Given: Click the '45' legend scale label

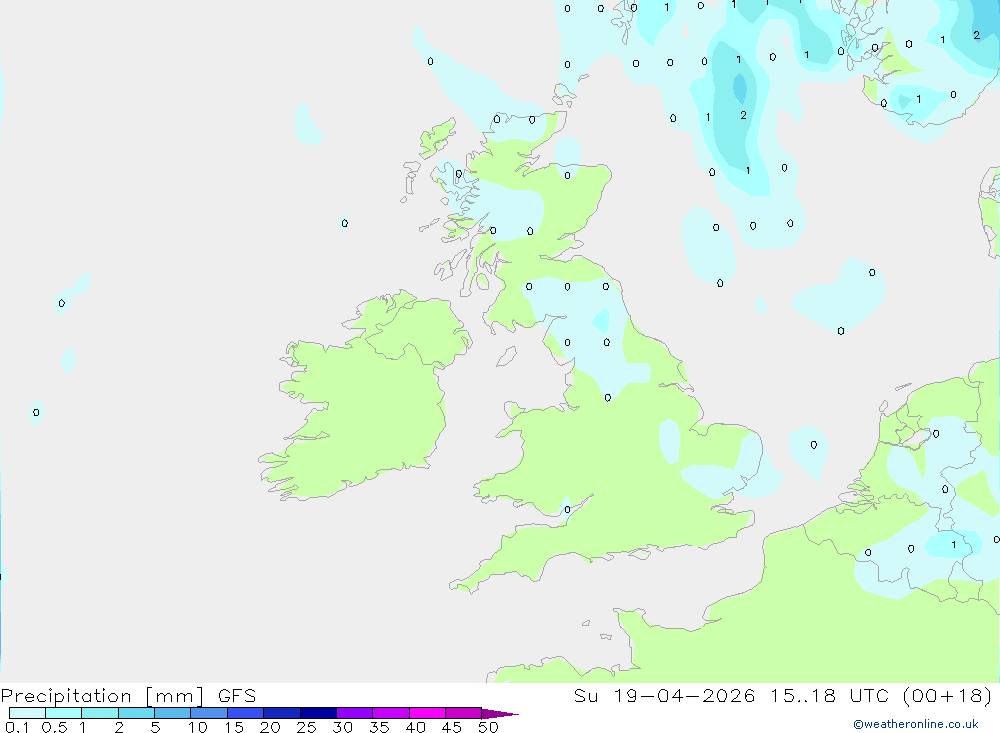Looking at the screenshot, I should 452,727.
